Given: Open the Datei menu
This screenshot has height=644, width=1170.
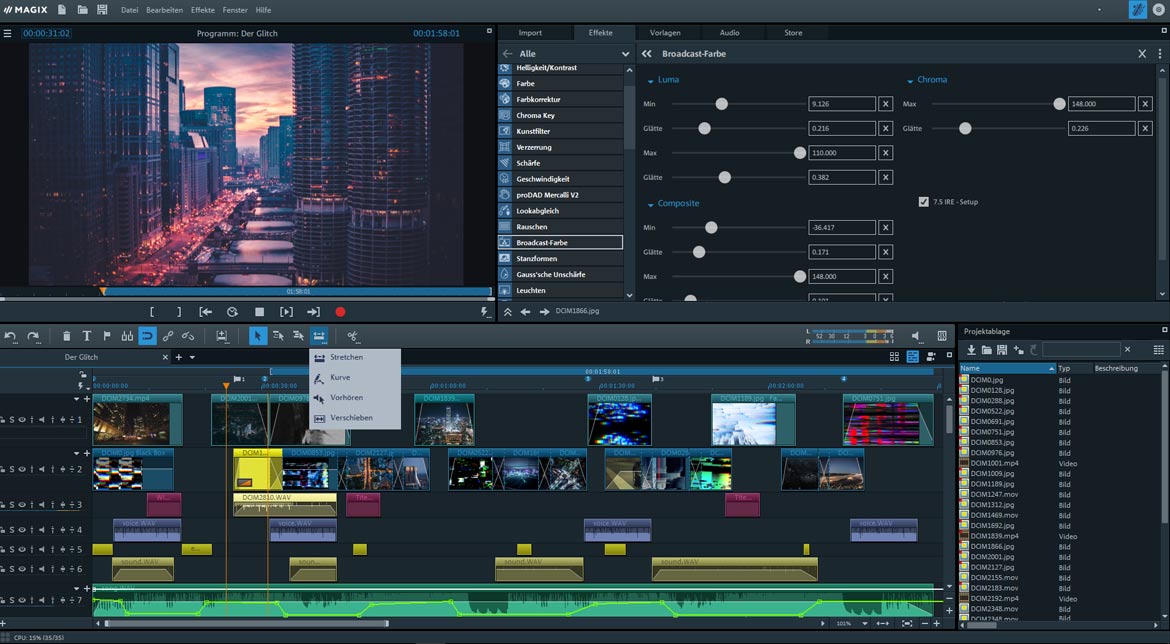Looking at the screenshot, I should pos(129,10).
